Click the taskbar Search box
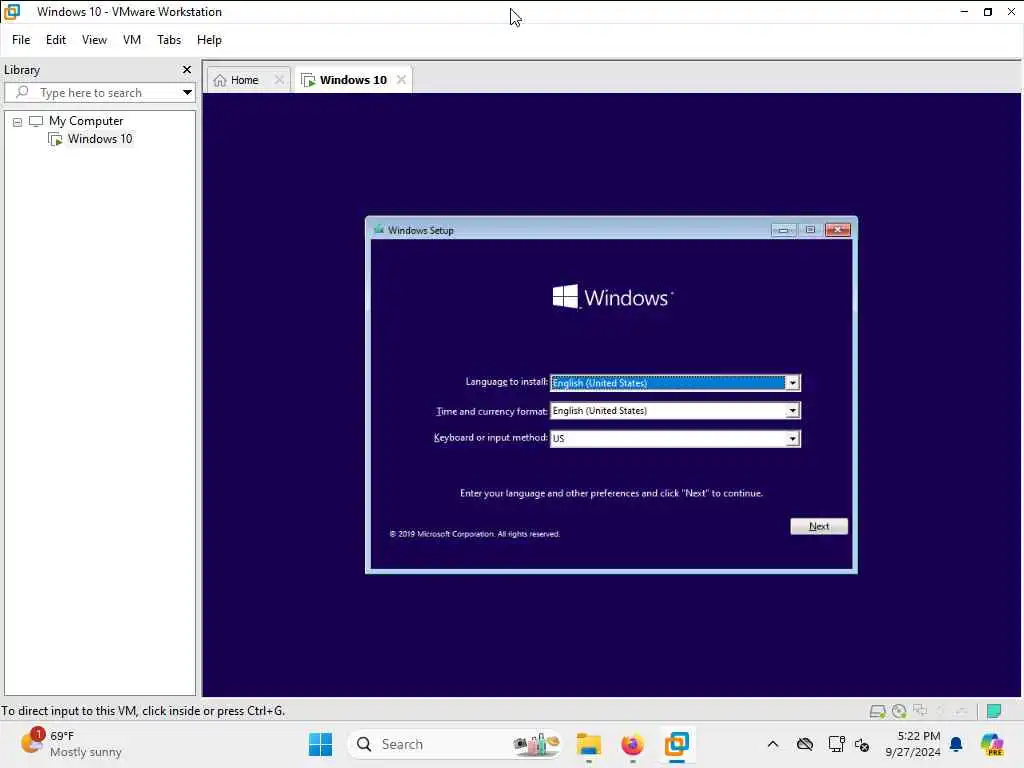Image resolution: width=1024 pixels, height=768 pixels. [457, 744]
